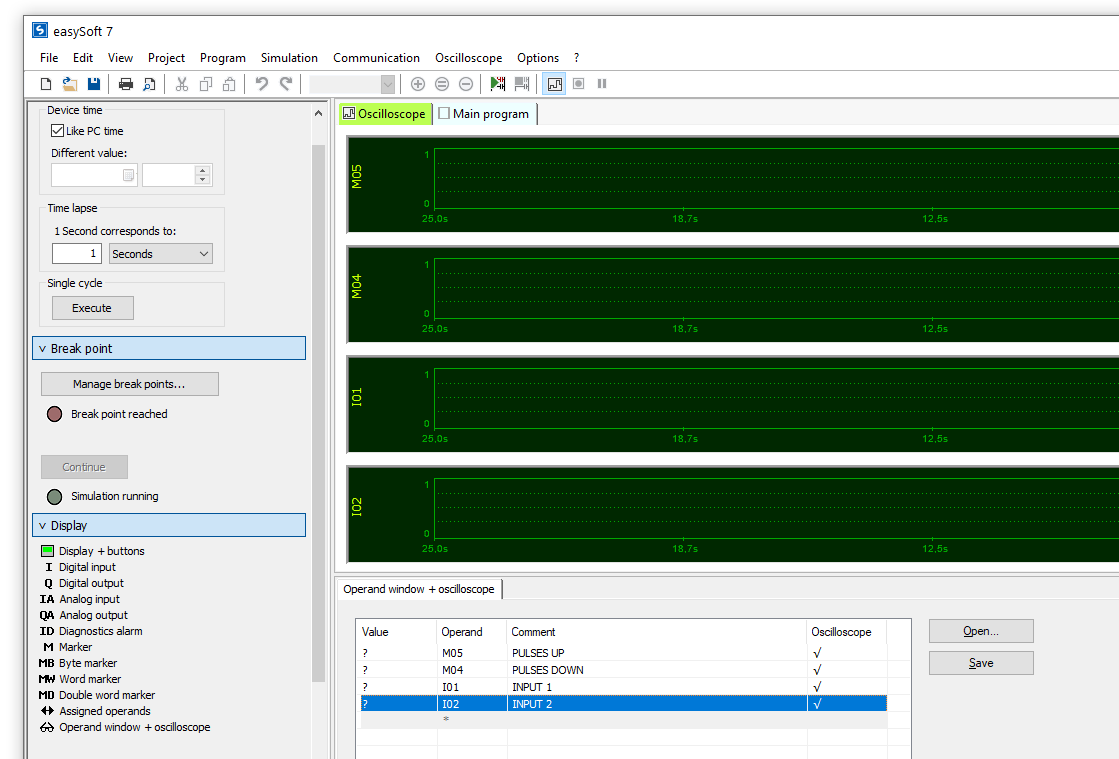The image size is (1119, 759).
Task: Click the Manage break points button
Action: pos(129,384)
